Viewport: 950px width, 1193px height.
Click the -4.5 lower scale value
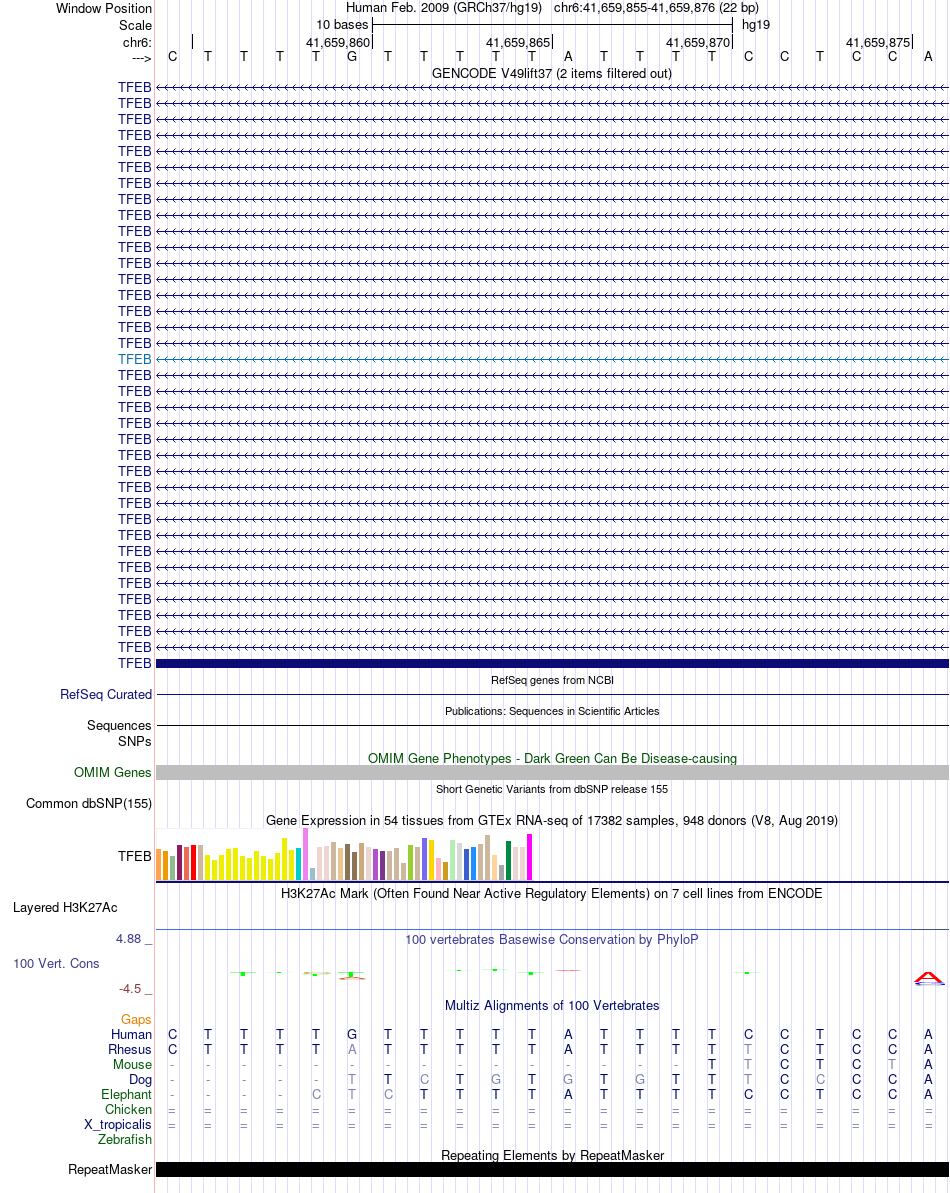pos(130,989)
